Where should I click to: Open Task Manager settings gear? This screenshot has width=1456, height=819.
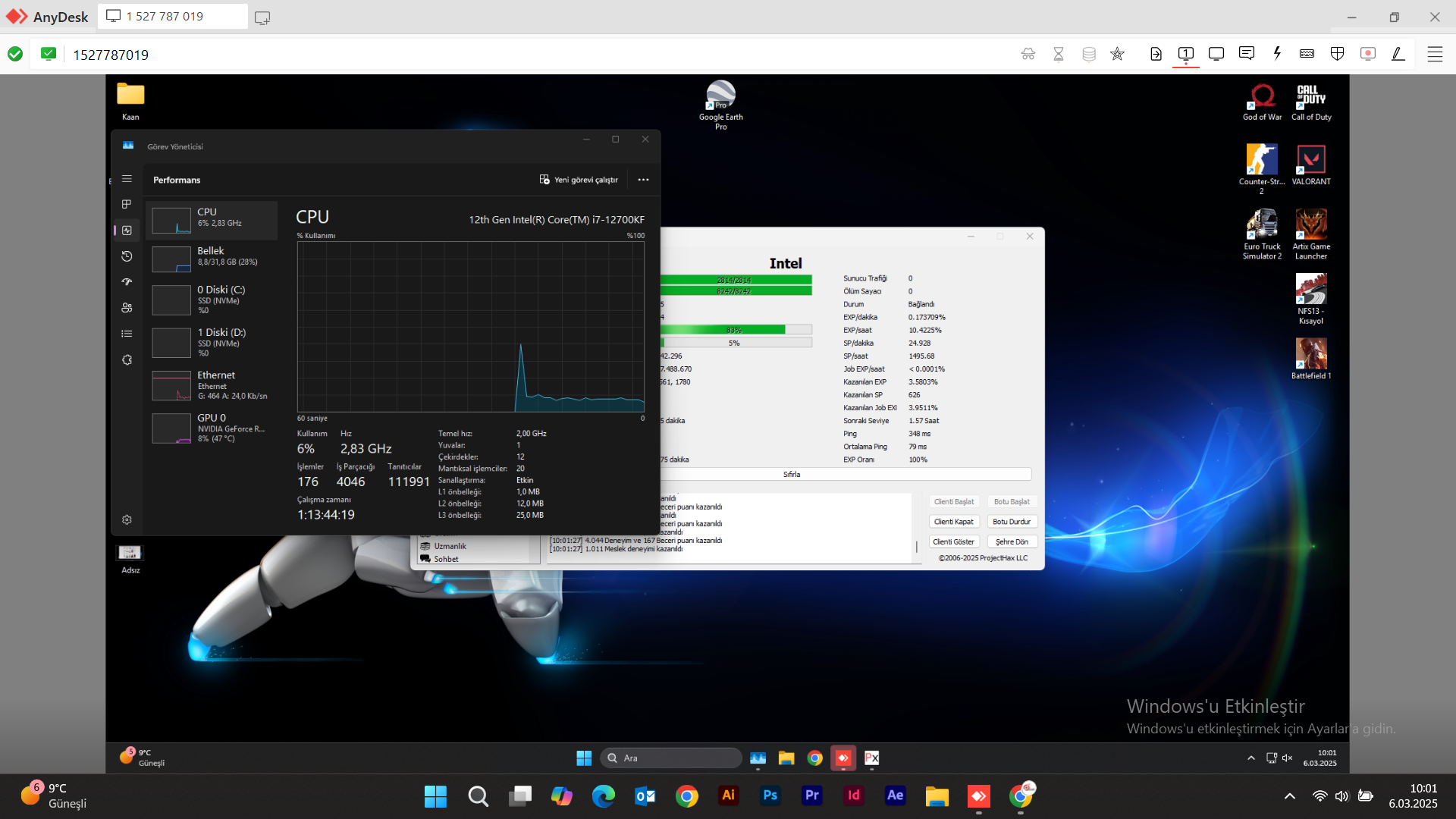pyautogui.click(x=127, y=519)
